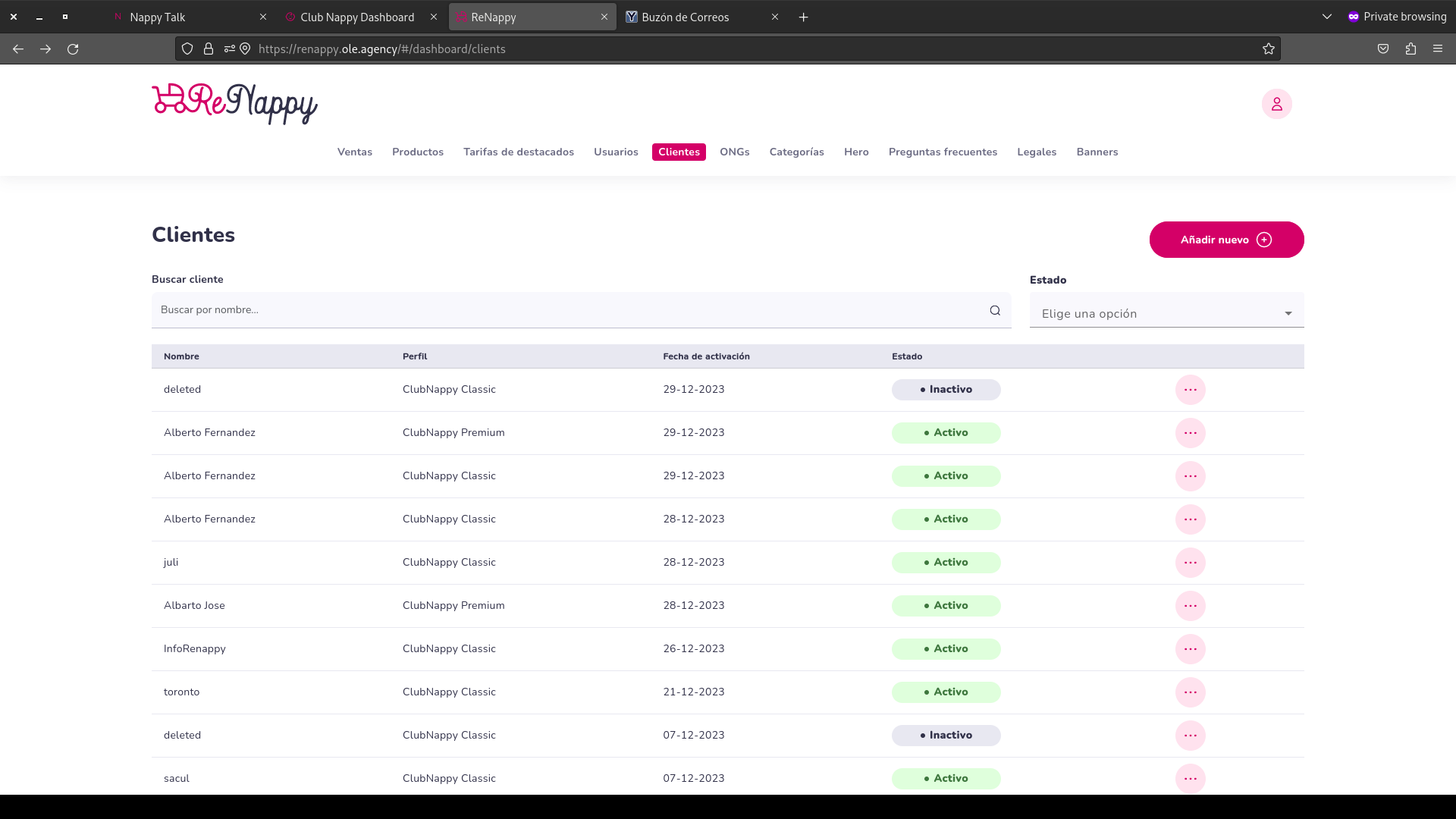Open Preguntas frecuentes menu section
The image size is (1456, 819).
943,152
